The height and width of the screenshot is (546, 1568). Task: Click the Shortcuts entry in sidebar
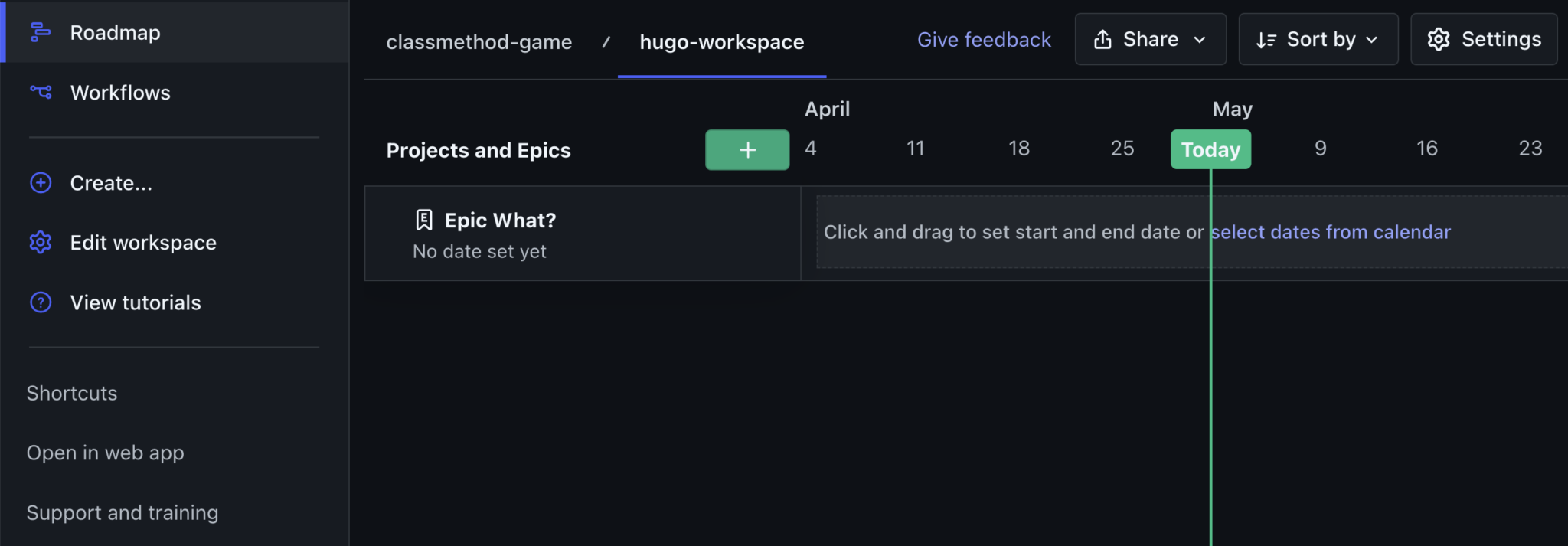[x=71, y=393]
